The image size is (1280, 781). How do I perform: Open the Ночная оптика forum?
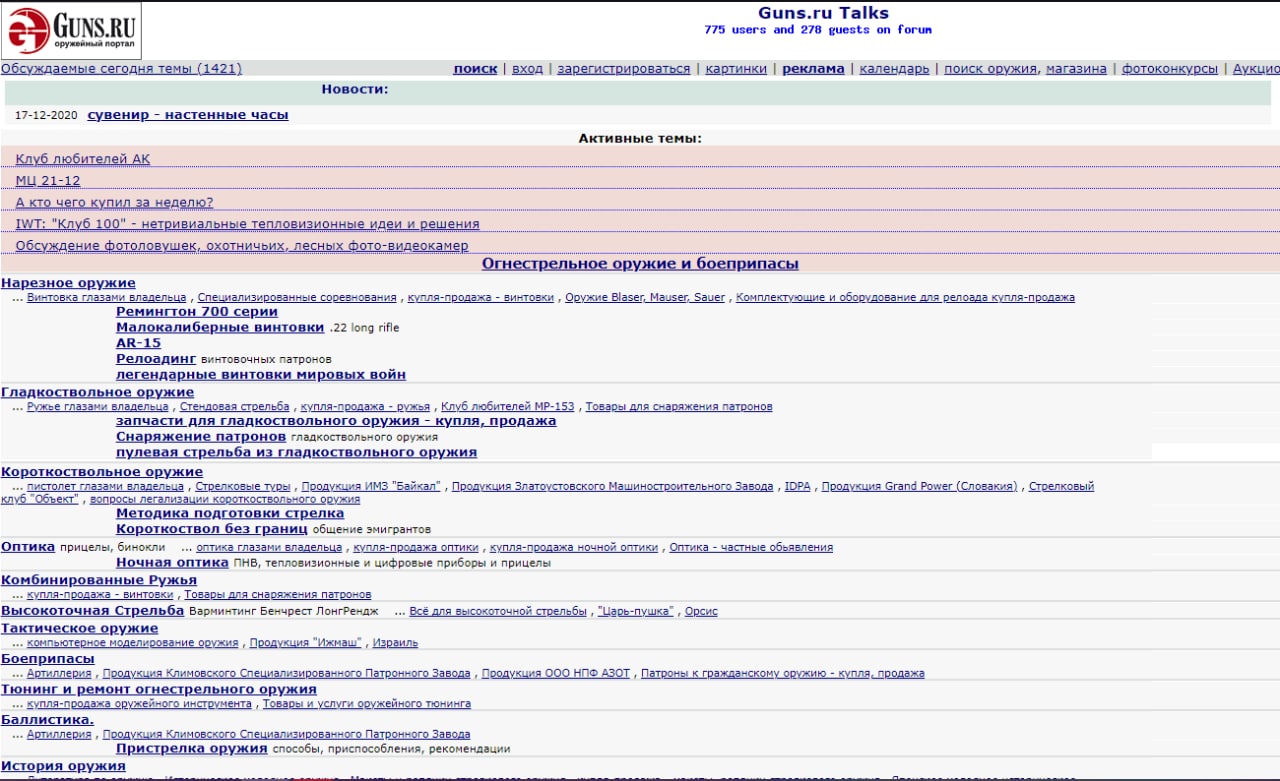pos(172,563)
